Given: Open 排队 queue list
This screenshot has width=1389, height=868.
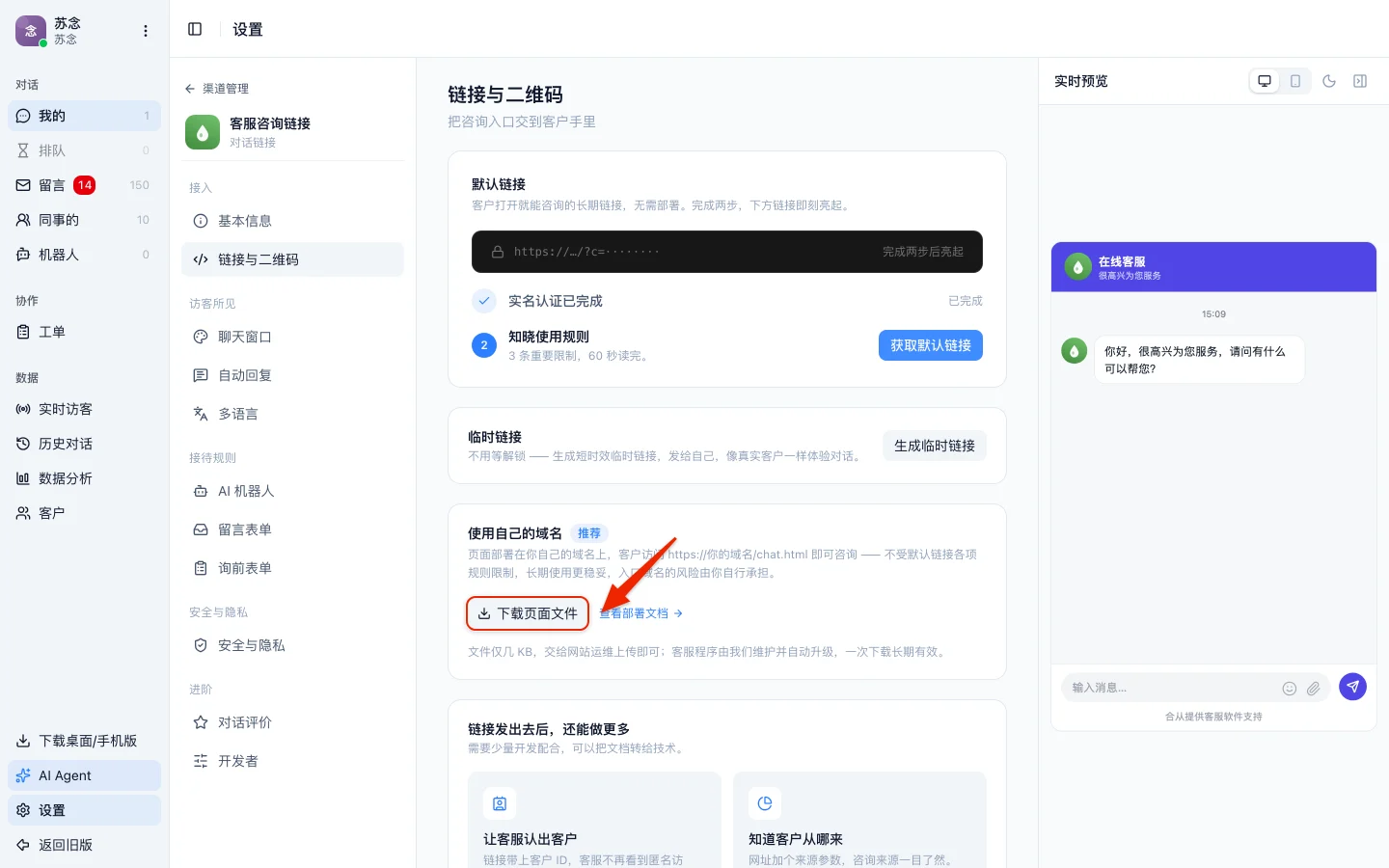Looking at the screenshot, I should click(84, 150).
